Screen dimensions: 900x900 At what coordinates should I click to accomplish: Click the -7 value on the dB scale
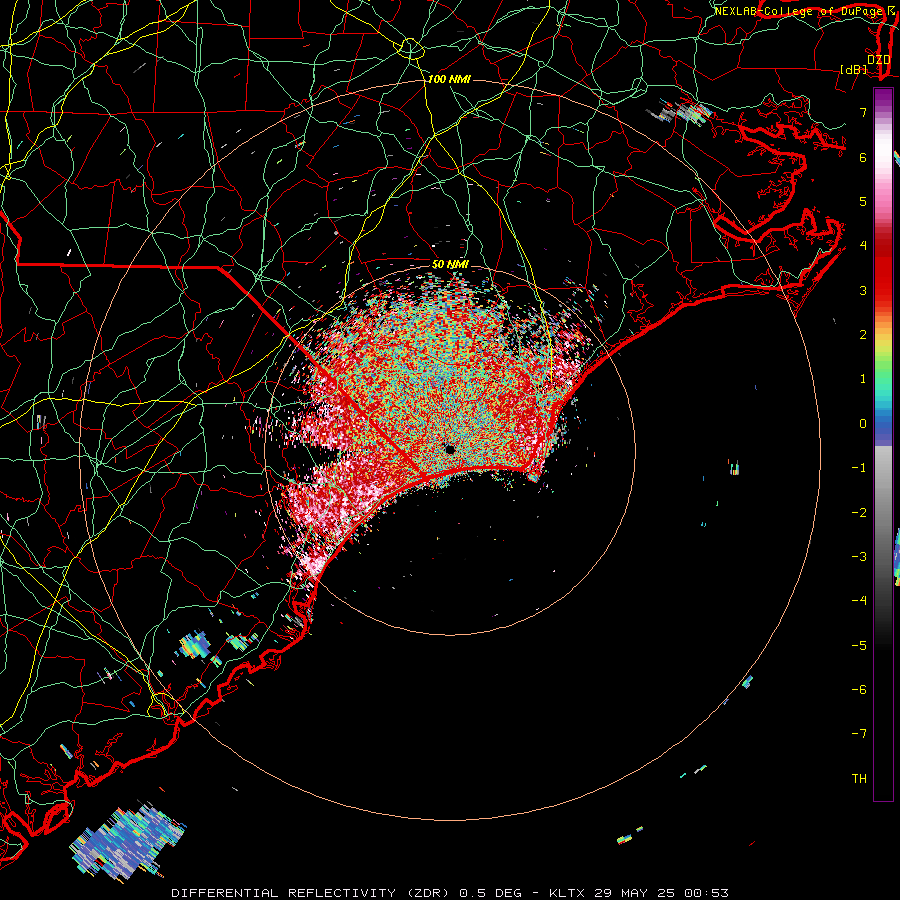coord(859,734)
